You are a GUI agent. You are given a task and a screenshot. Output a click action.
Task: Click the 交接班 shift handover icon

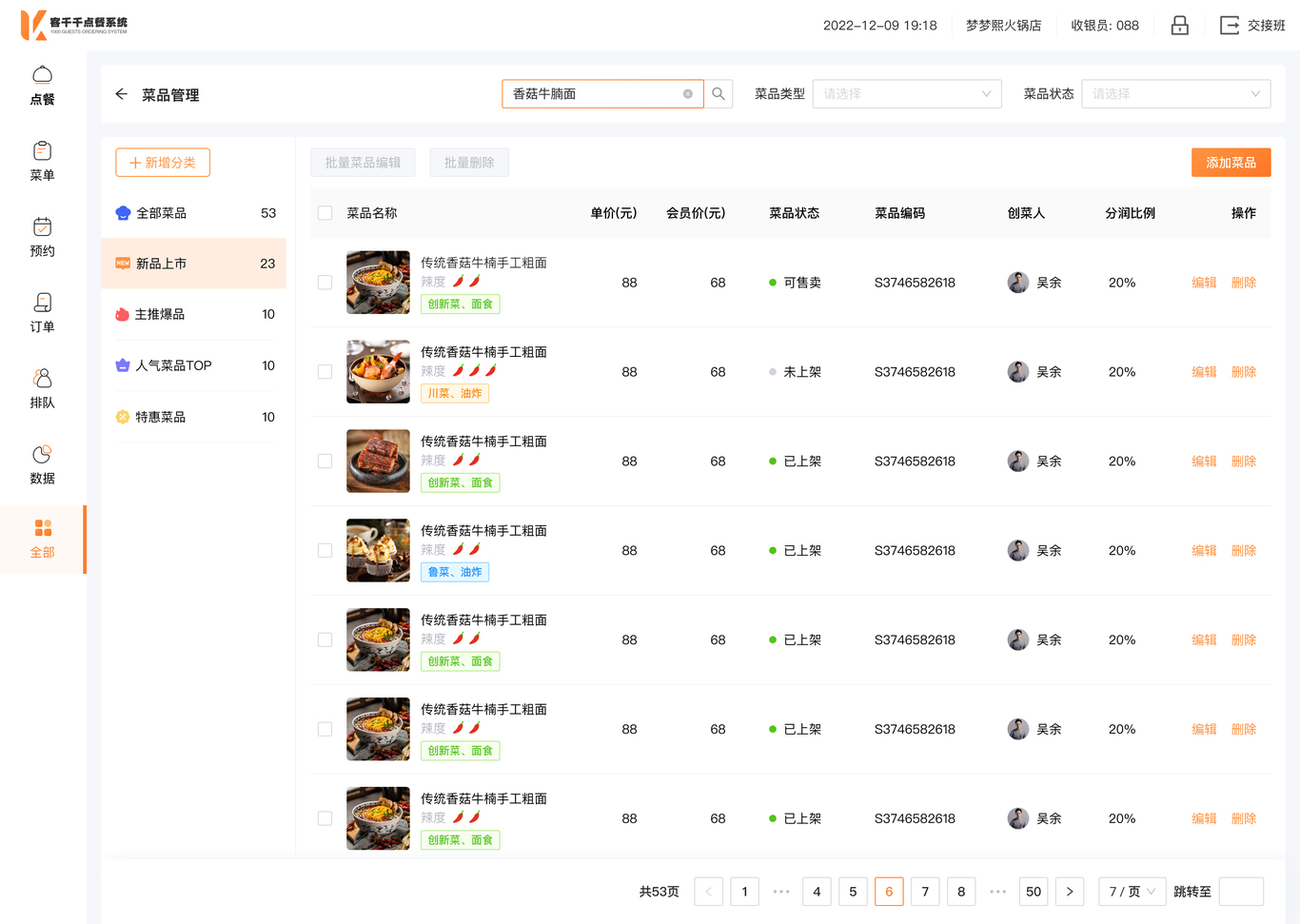1230,26
